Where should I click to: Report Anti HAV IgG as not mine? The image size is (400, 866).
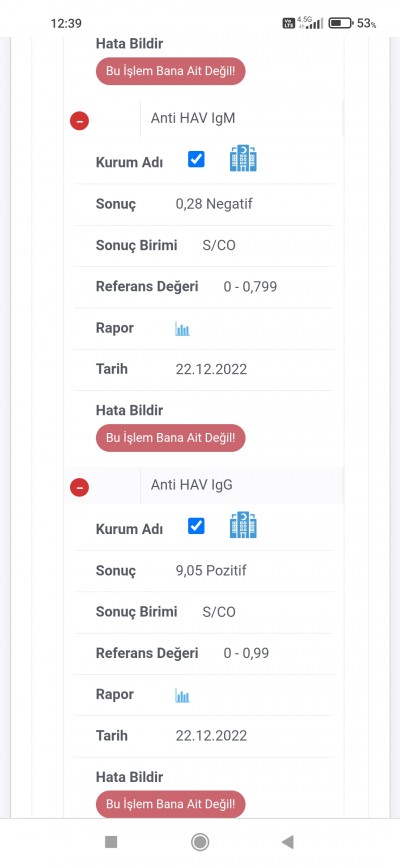pyautogui.click(x=171, y=804)
